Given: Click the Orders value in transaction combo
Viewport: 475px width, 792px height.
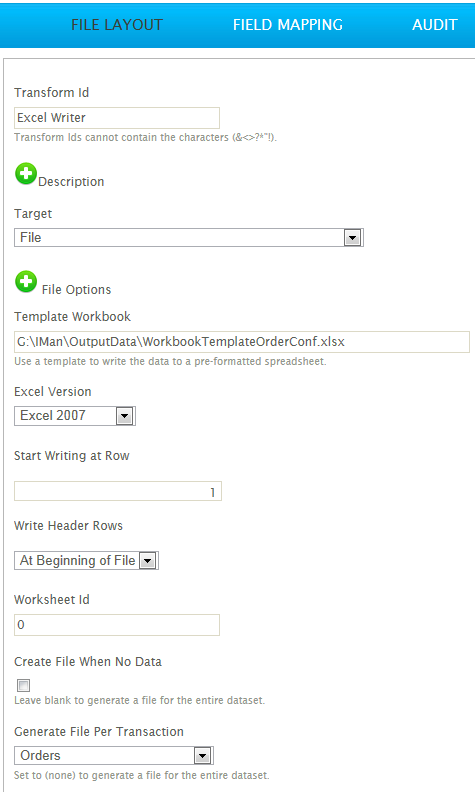Looking at the screenshot, I should coord(40,756).
